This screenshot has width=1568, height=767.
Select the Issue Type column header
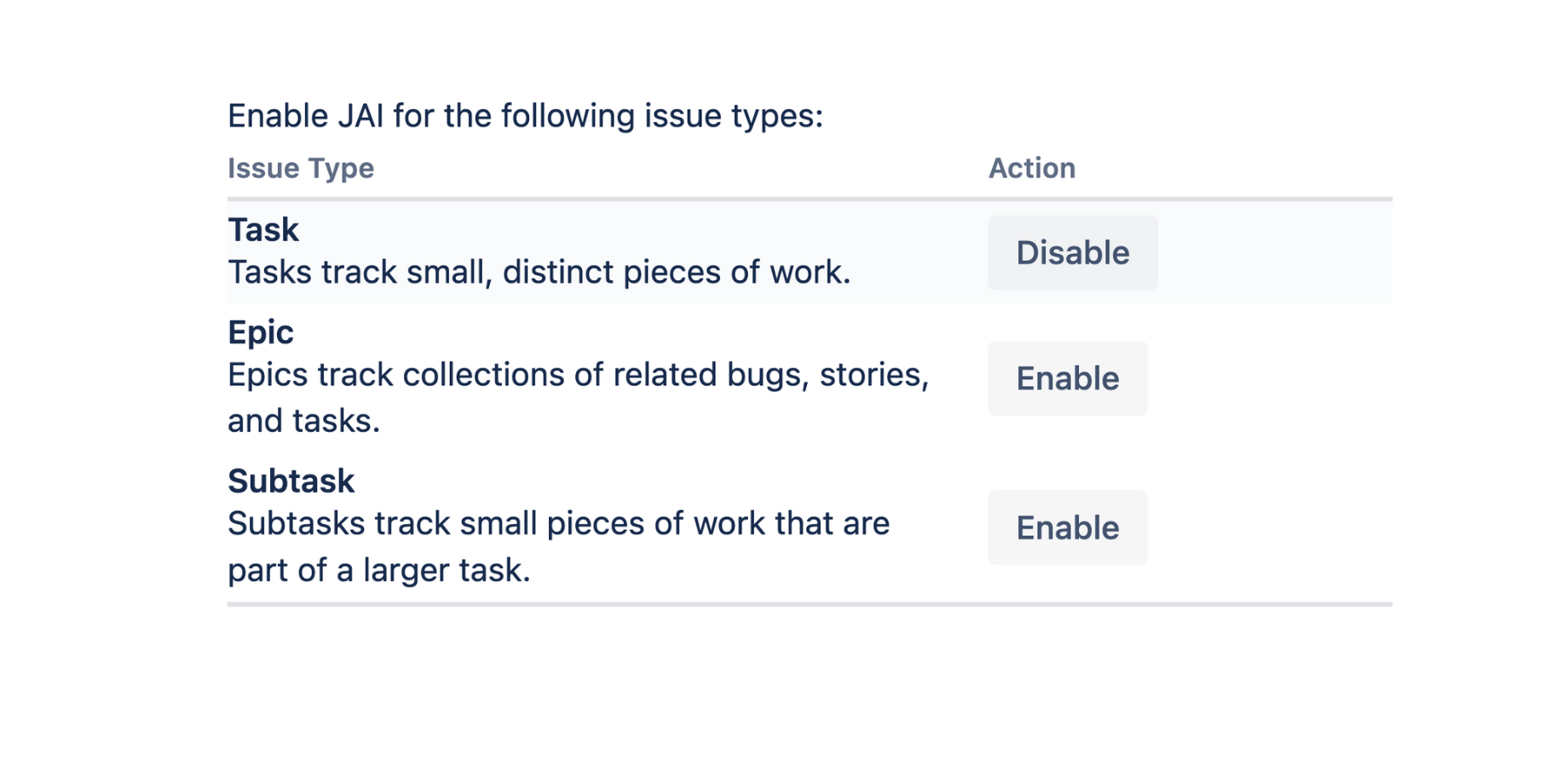point(301,168)
